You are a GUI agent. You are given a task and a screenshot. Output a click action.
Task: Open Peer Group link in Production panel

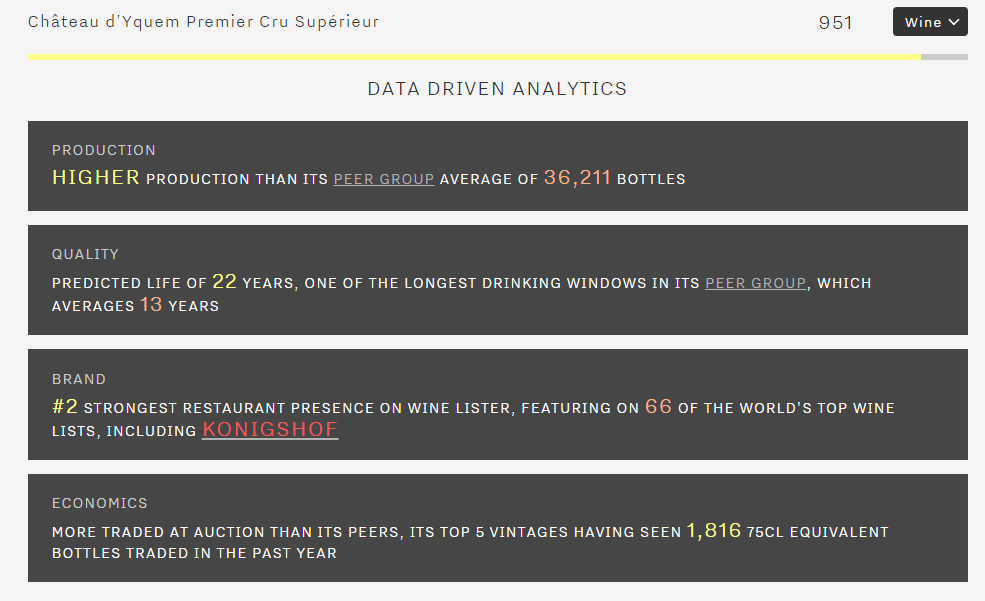pyautogui.click(x=384, y=179)
